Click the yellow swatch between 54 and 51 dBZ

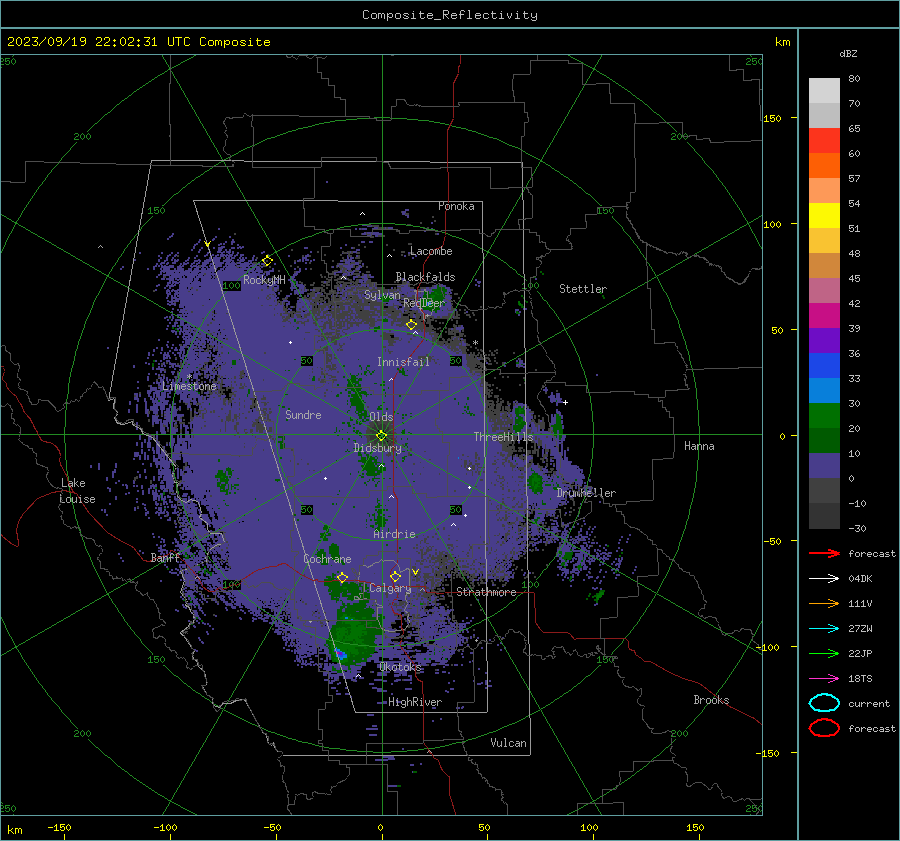[x=824, y=216]
